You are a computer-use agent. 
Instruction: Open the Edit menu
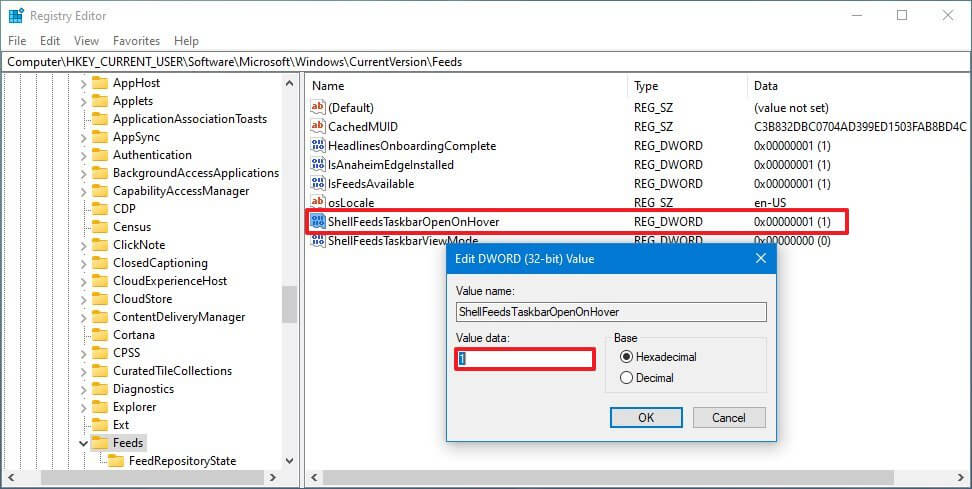50,41
